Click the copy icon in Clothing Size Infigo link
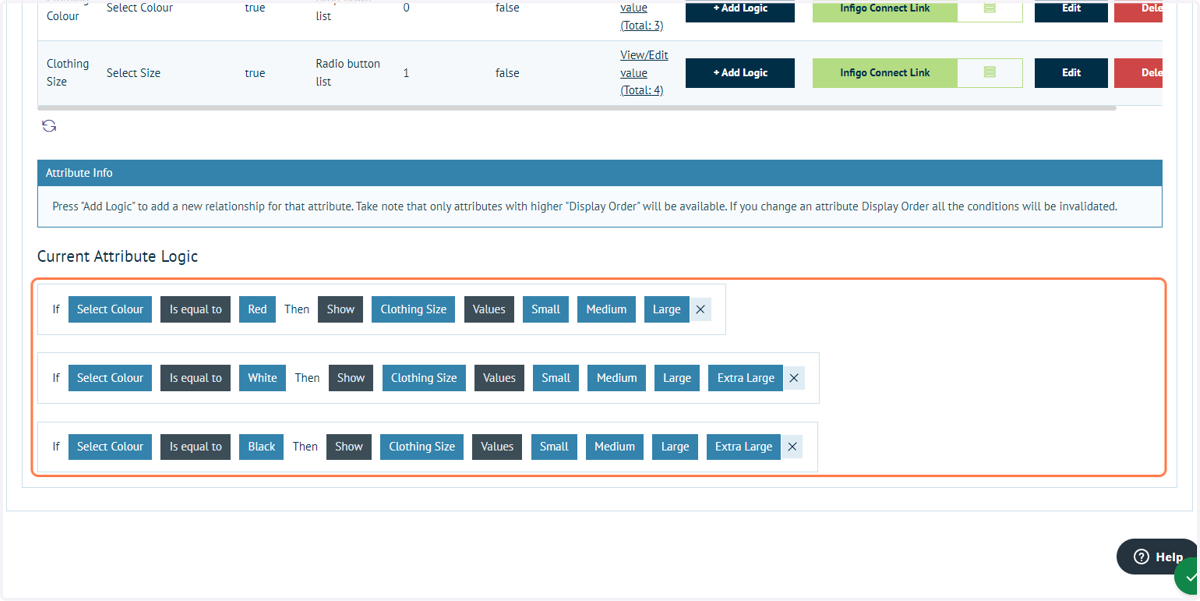The width and height of the screenshot is (1200, 601). coord(989,72)
